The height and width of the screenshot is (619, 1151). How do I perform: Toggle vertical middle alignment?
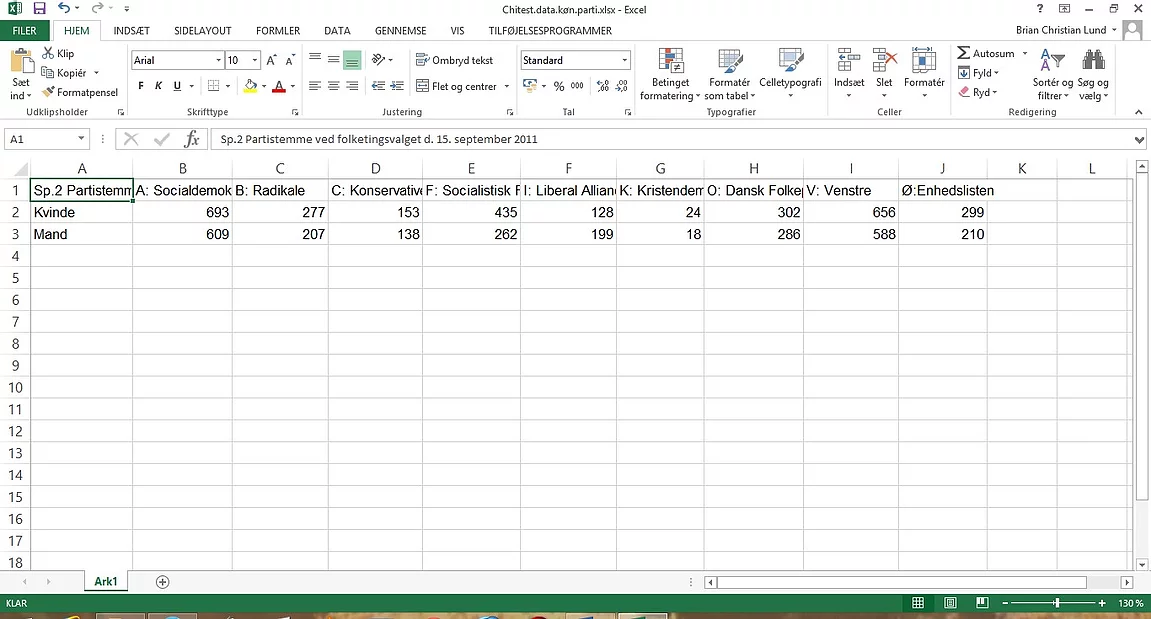pos(333,59)
